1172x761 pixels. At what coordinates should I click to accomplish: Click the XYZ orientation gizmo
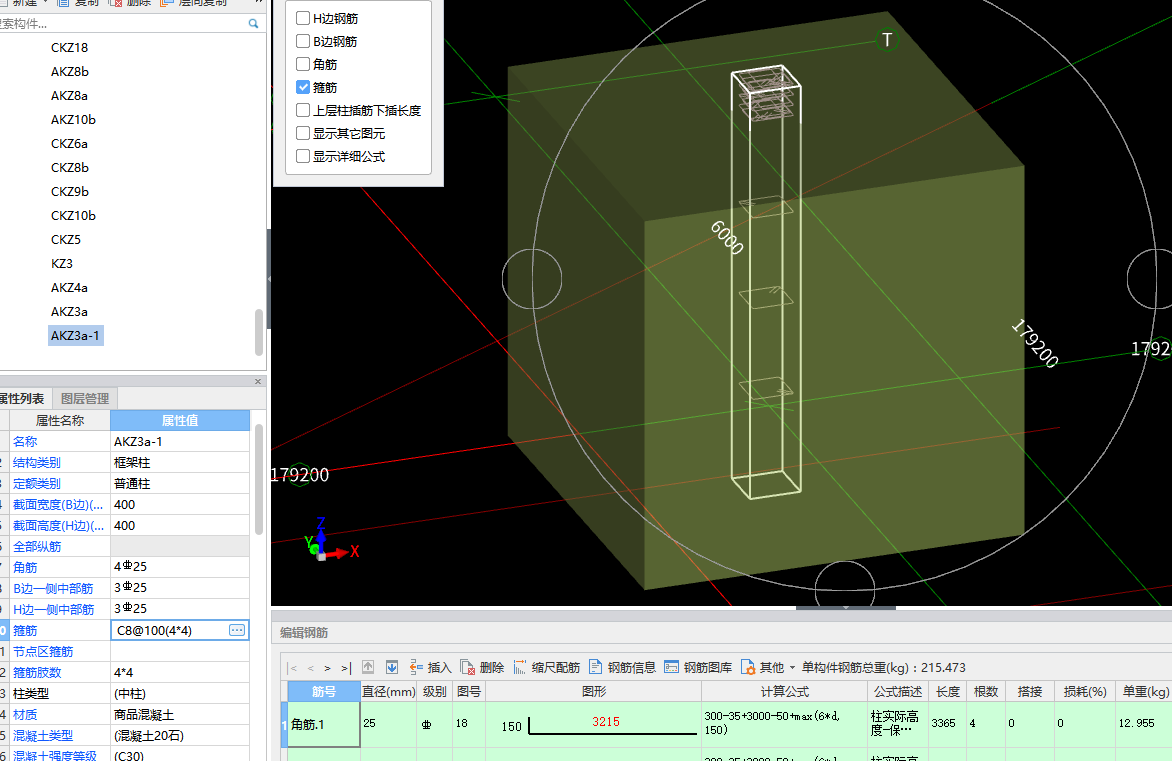tap(330, 540)
